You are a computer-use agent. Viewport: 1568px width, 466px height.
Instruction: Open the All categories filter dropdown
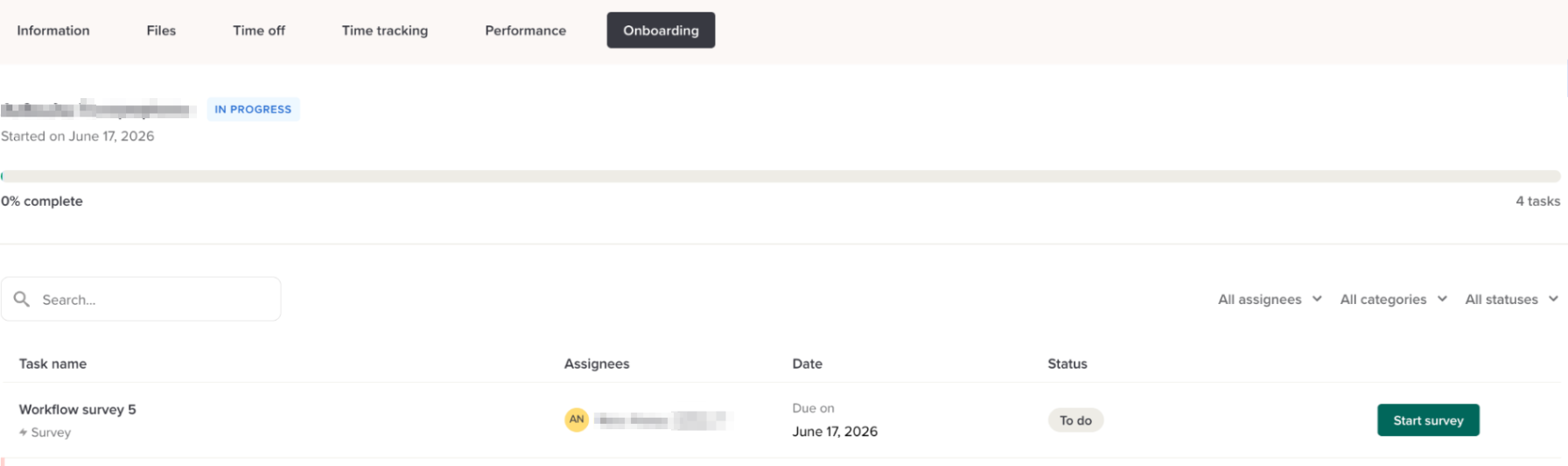1394,299
